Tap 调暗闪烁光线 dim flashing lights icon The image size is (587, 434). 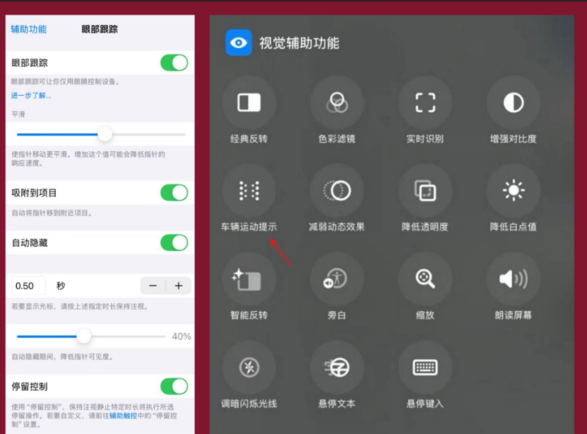[249, 367]
